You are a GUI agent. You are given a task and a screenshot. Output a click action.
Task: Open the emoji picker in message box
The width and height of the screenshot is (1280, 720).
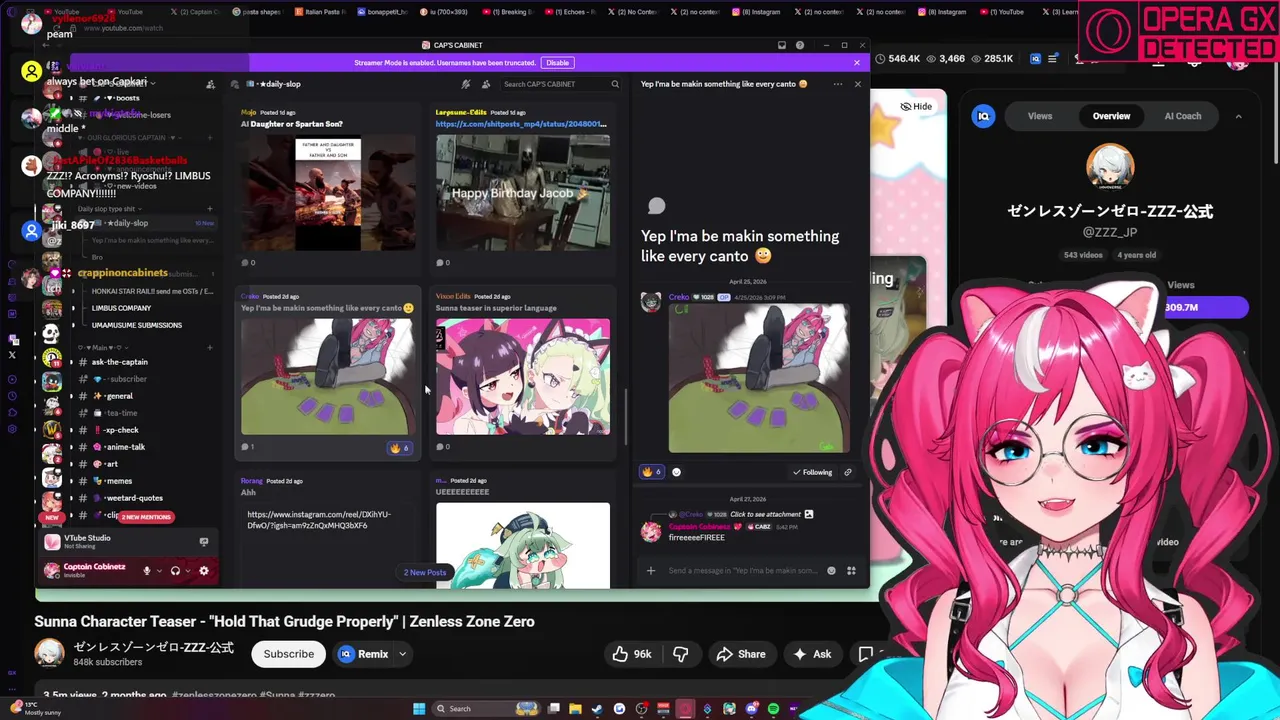[x=831, y=571]
